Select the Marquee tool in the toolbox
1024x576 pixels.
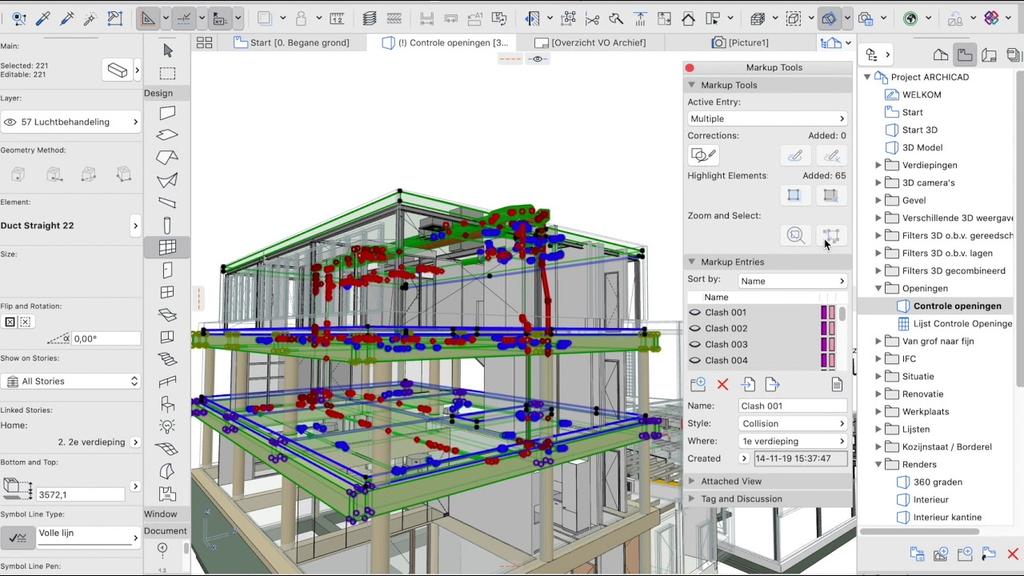coord(168,73)
